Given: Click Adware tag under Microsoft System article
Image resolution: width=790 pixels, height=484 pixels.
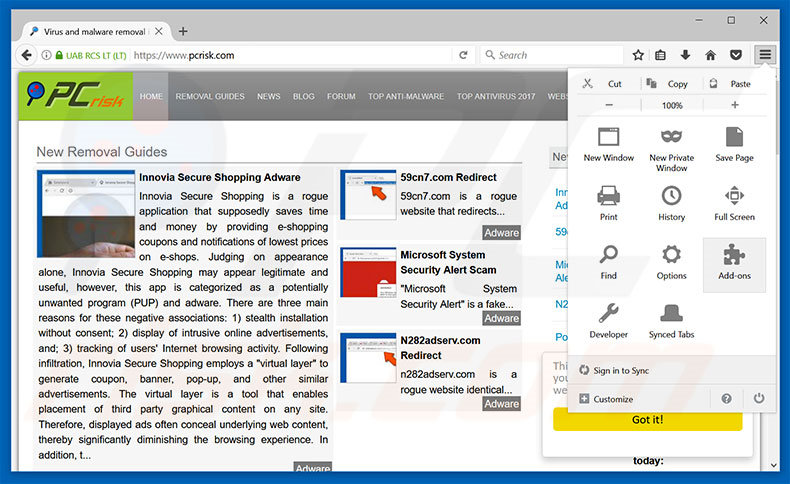Looking at the screenshot, I should (x=501, y=318).
